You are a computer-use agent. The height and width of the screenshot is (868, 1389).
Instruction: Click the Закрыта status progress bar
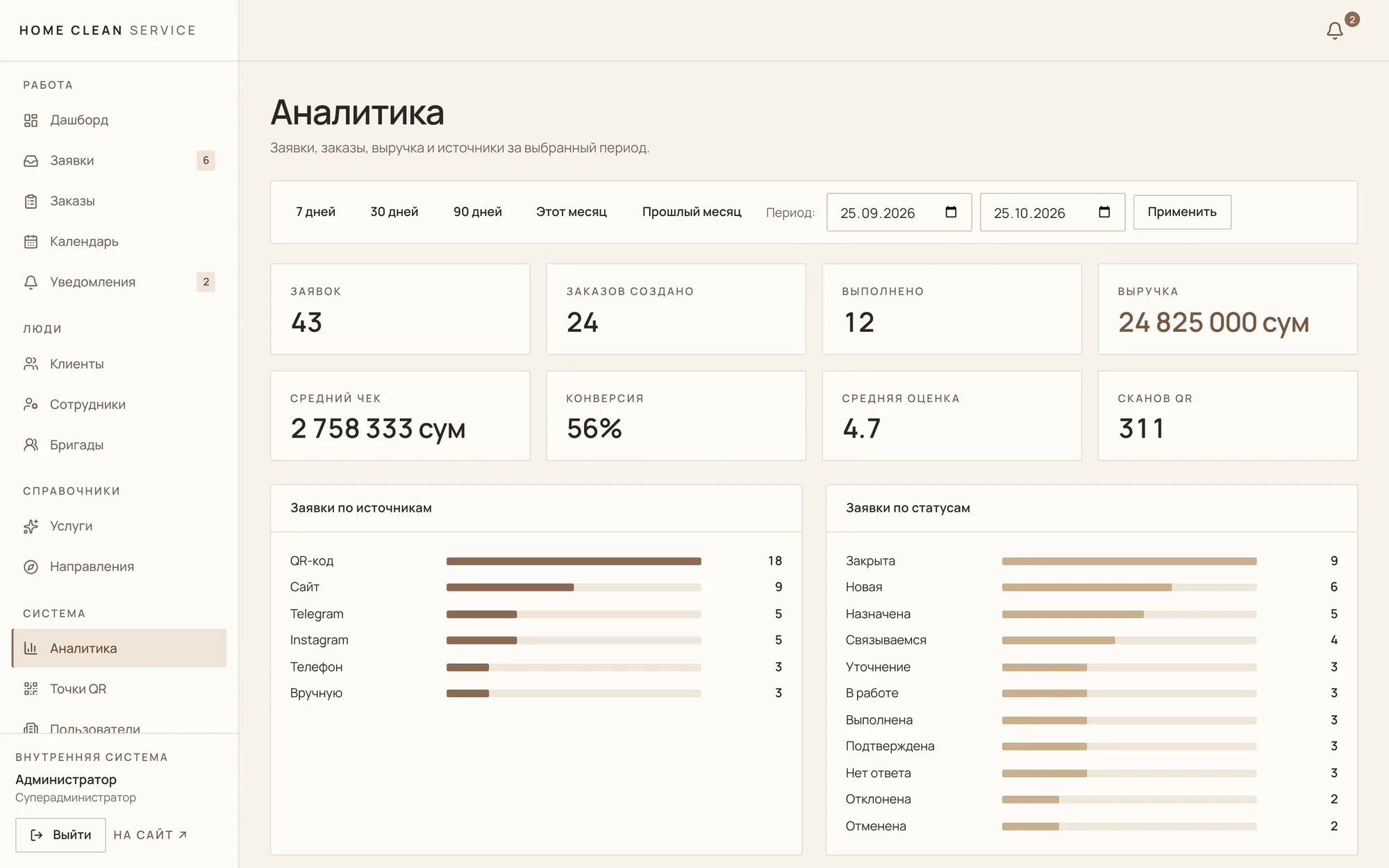click(x=1129, y=561)
